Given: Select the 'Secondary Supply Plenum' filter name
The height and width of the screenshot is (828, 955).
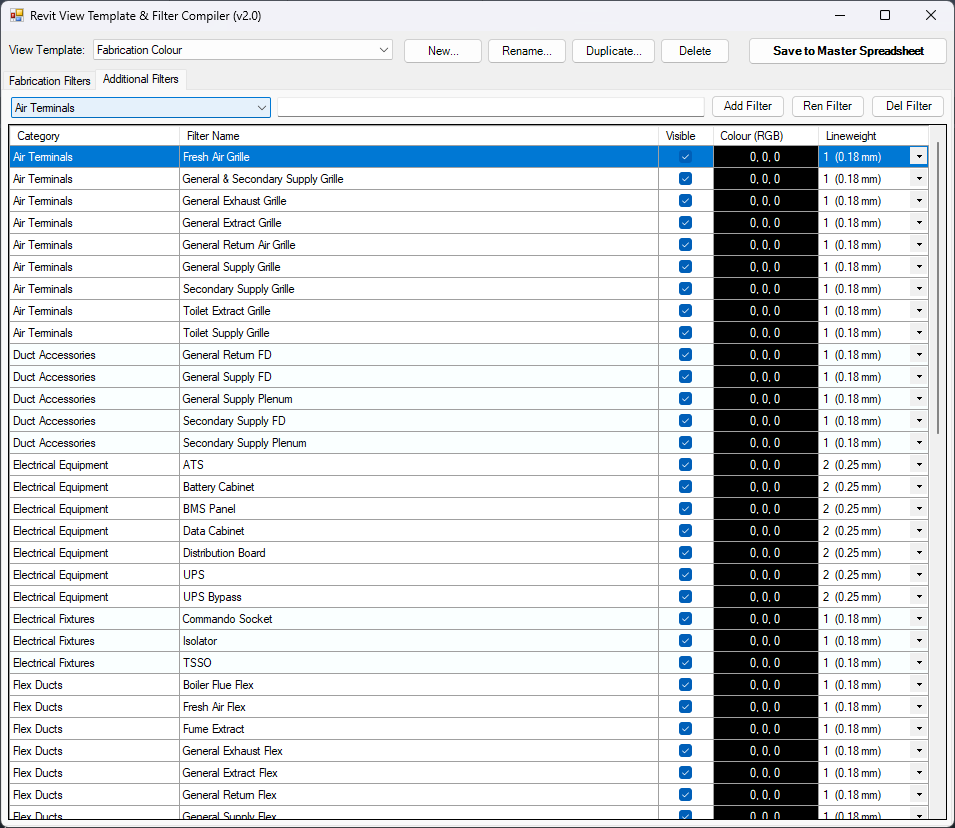Looking at the screenshot, I should (x=244, y=443).
